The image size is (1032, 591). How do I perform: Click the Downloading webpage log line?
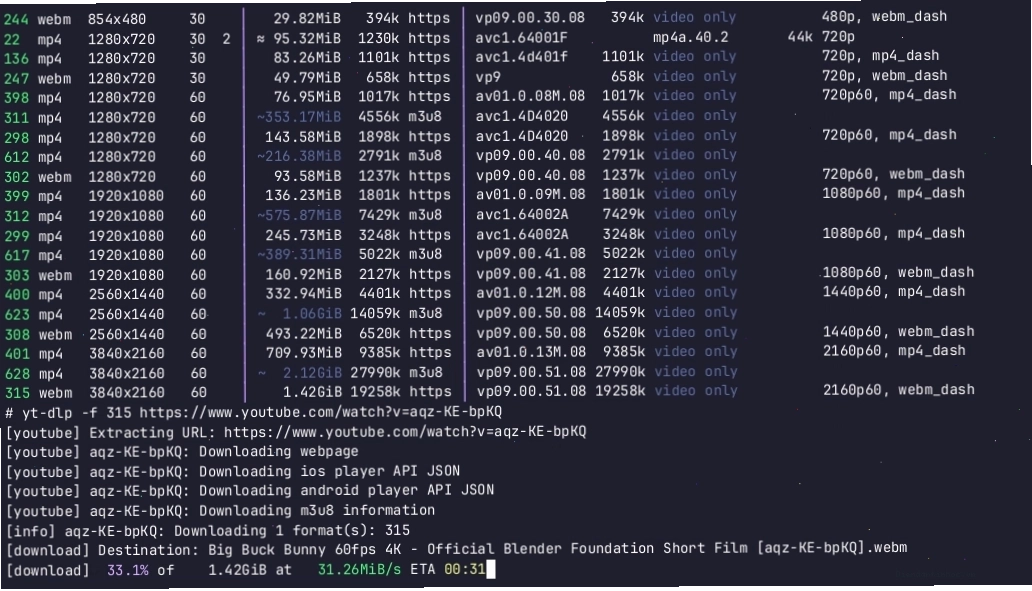[182, 452]
